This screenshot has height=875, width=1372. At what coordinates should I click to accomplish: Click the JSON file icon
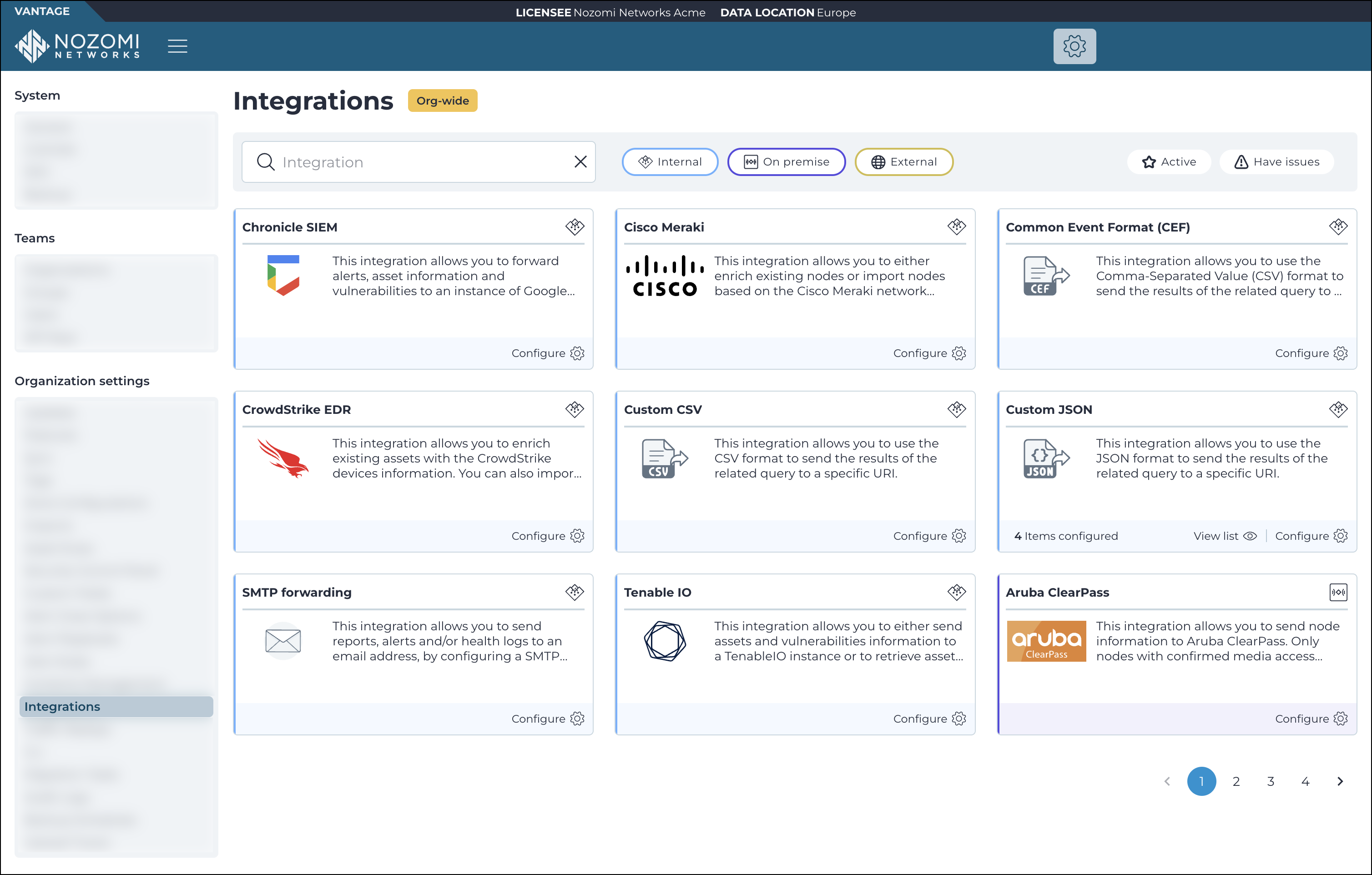click(1046, 458)
